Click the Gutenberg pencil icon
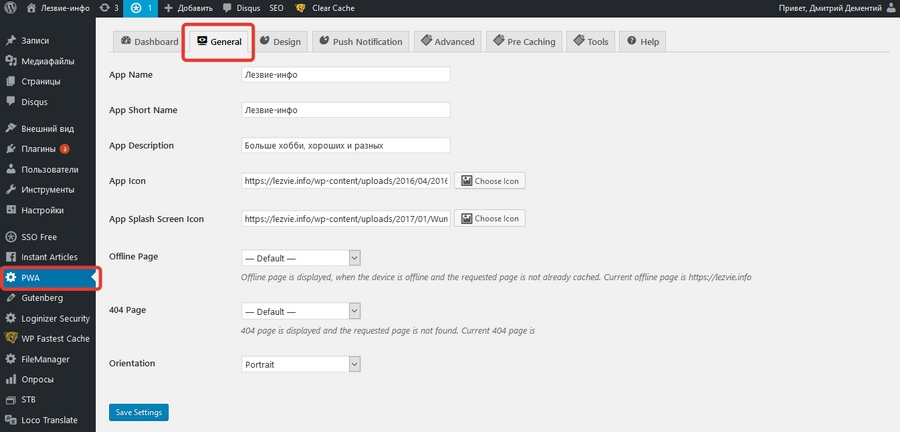900x432 pixels. pyautogui.click(x=10, y=298)
